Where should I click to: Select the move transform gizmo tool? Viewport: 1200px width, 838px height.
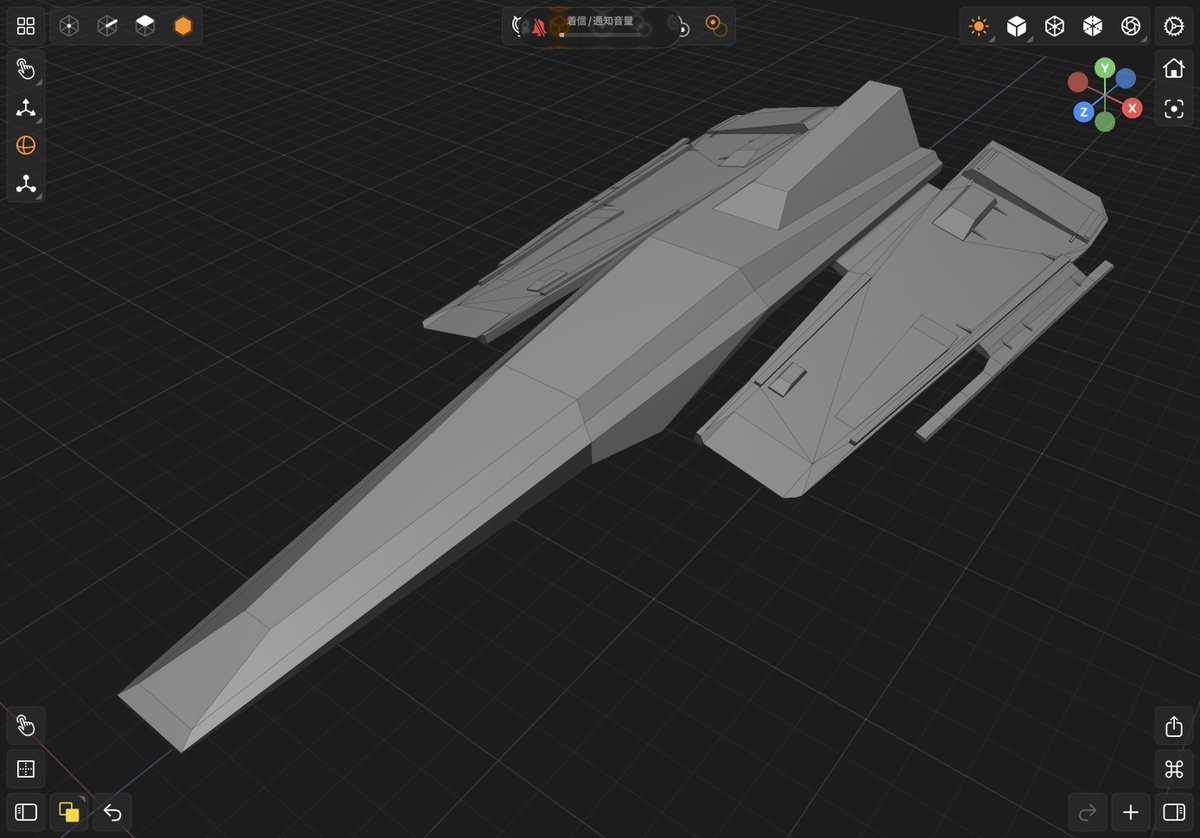point(26,108)
